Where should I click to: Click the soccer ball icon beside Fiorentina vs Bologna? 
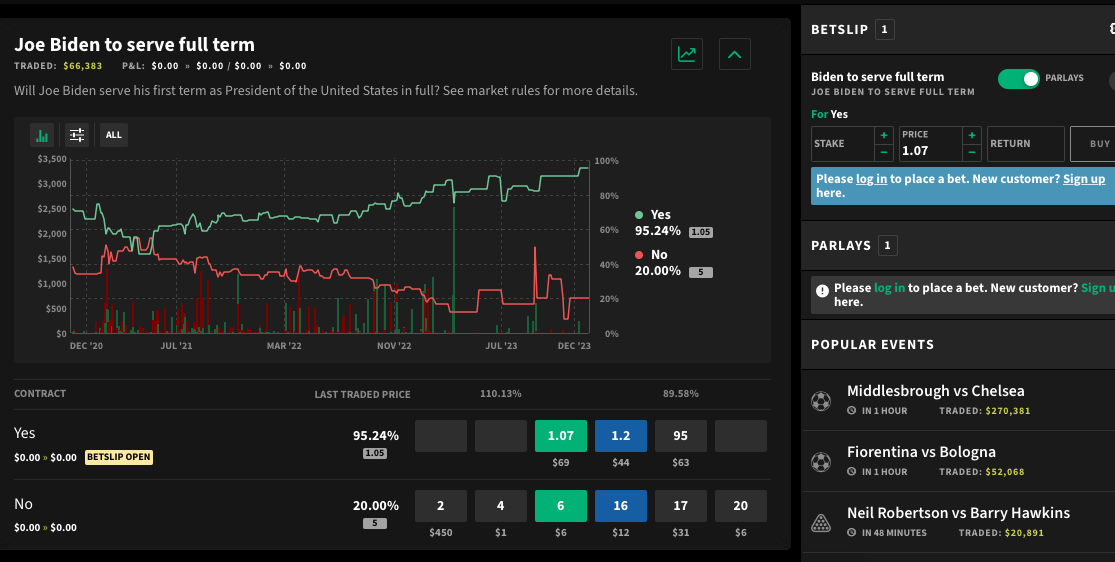[821, 462]
